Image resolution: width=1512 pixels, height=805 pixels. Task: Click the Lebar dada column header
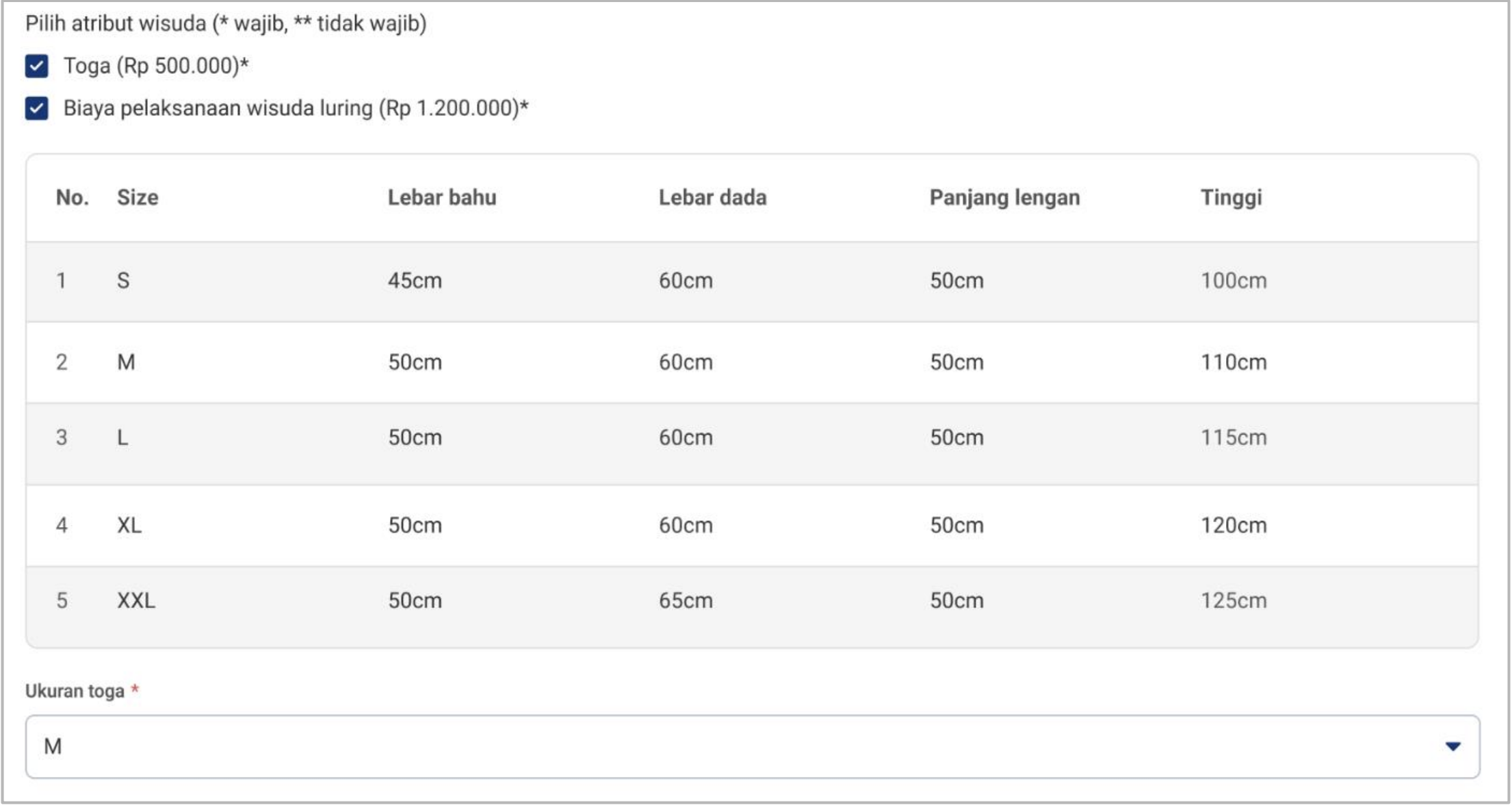[712, 198]
